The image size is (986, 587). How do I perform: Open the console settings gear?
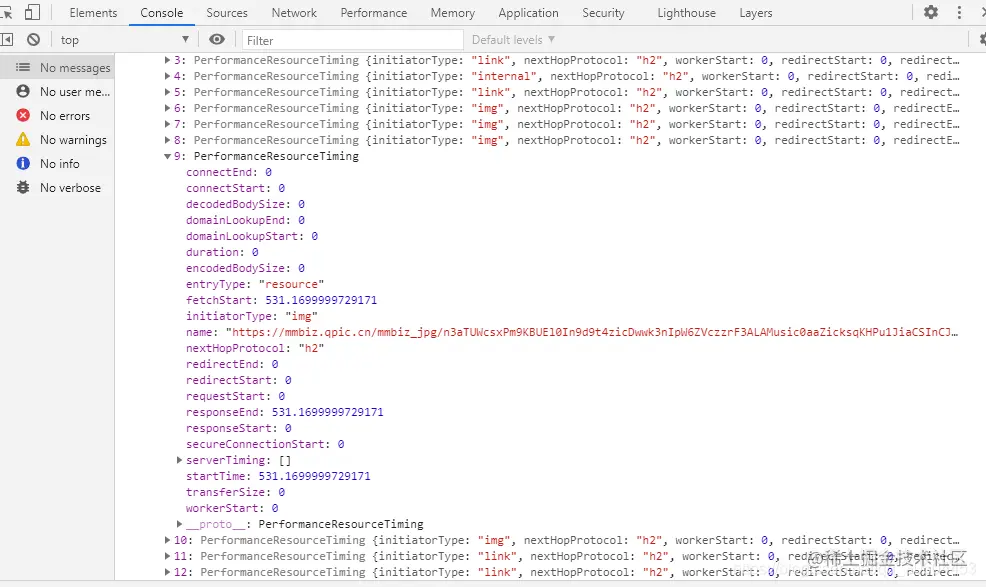(x=982, y=40)
